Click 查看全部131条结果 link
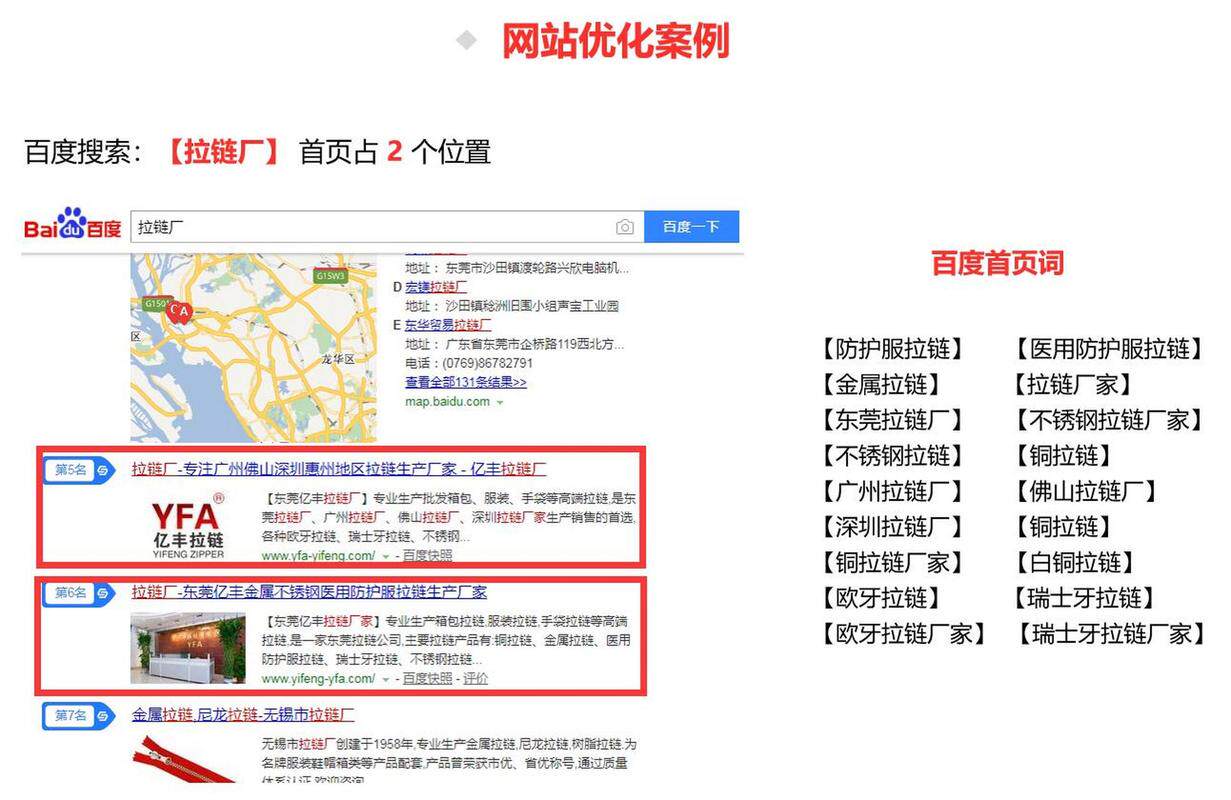This screenshot has height=800, width=1231. [465, 382]
